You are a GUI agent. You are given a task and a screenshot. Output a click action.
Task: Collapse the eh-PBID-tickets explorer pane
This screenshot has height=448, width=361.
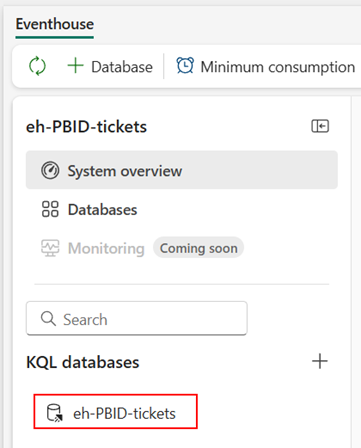point(320,126)
